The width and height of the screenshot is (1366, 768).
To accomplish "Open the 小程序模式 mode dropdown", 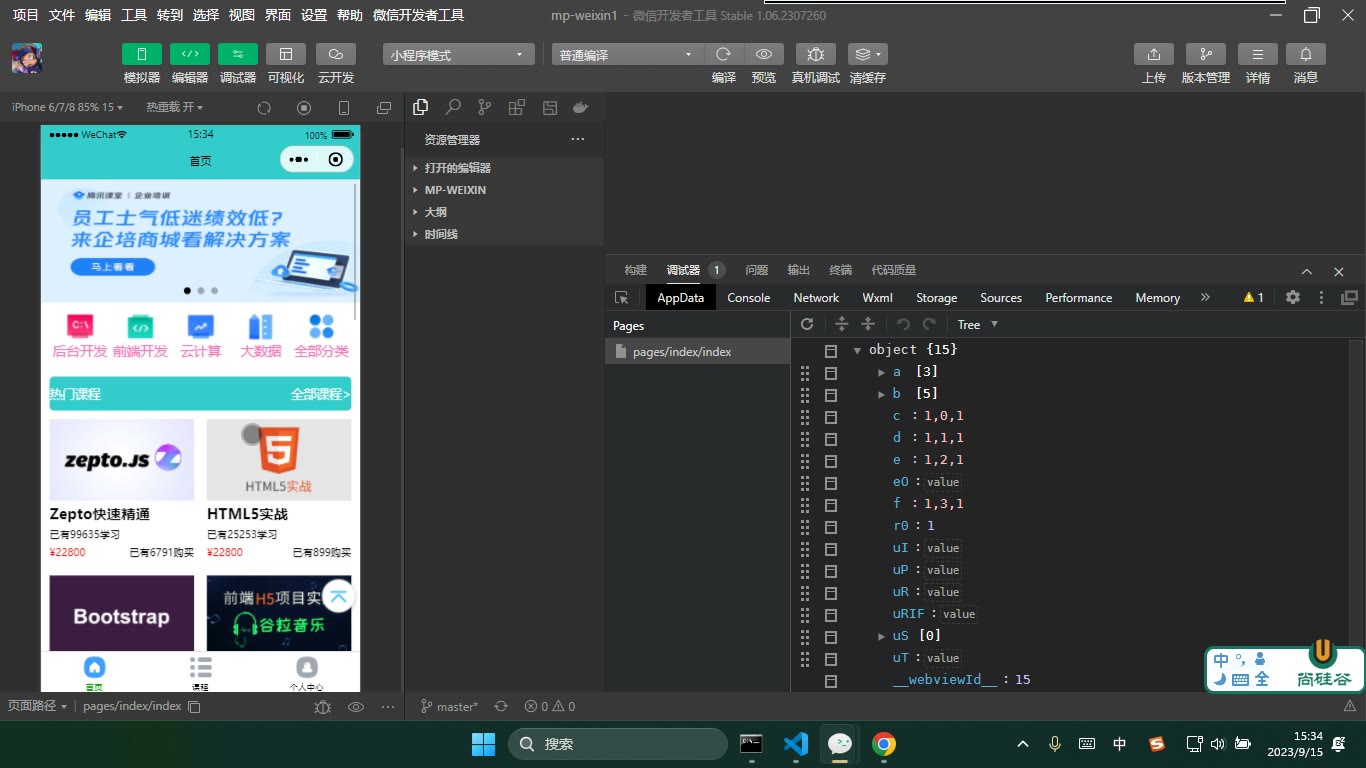I will [x=458, y=55].
